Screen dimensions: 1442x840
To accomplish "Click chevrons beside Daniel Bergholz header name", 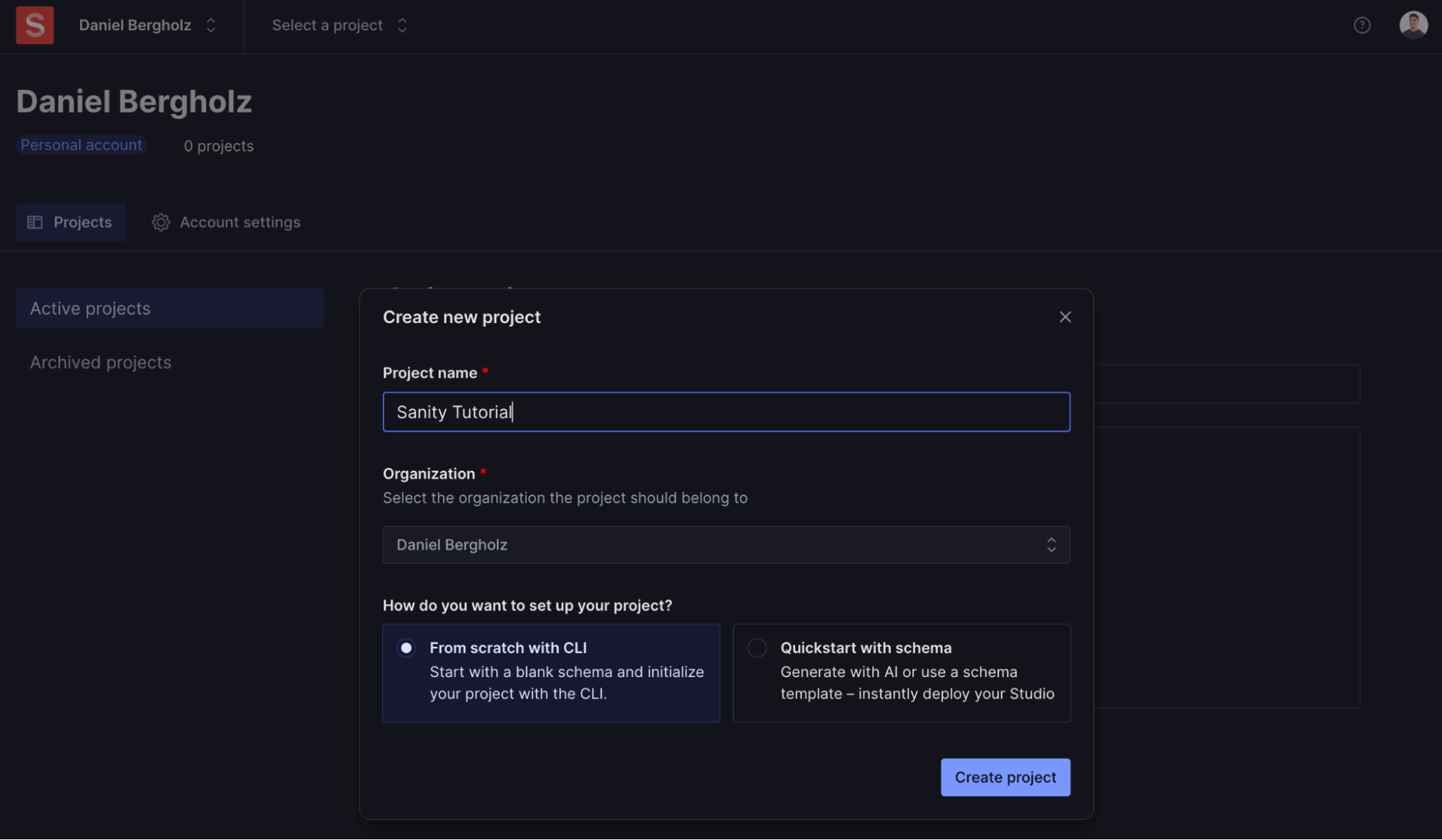I will point(211,25).
